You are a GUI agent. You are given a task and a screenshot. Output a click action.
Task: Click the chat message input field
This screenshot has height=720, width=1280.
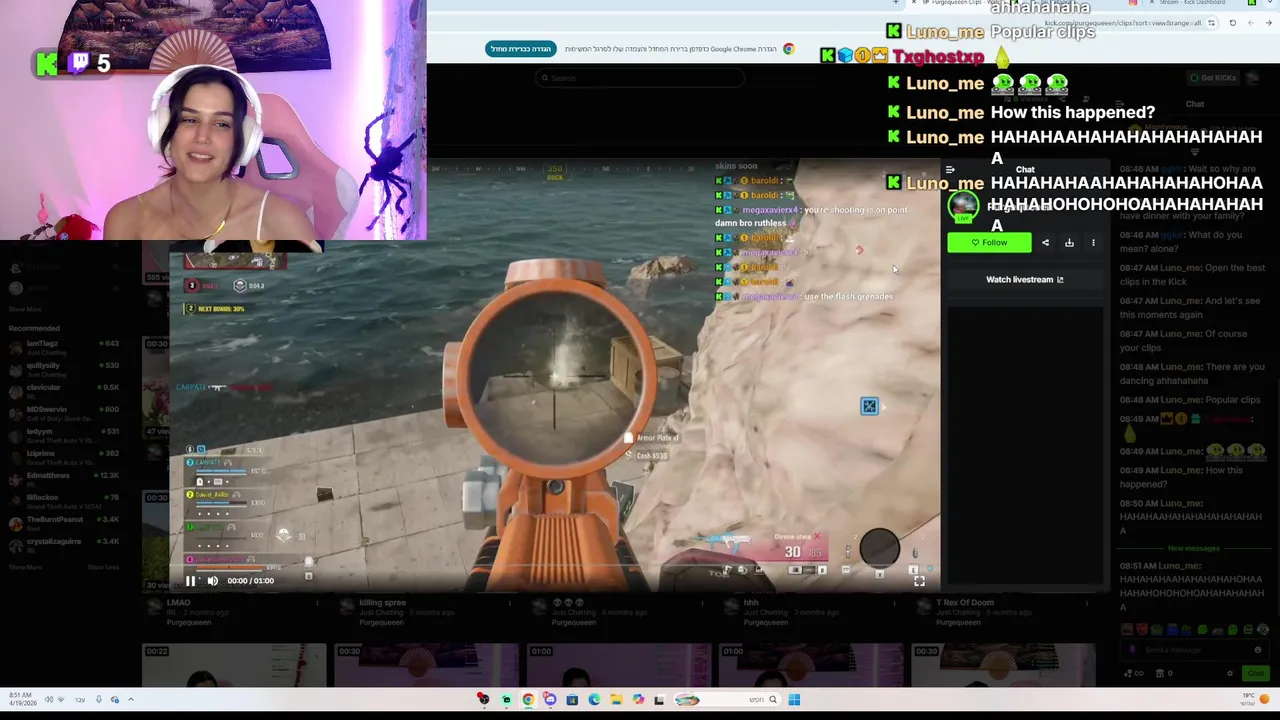1194,650
